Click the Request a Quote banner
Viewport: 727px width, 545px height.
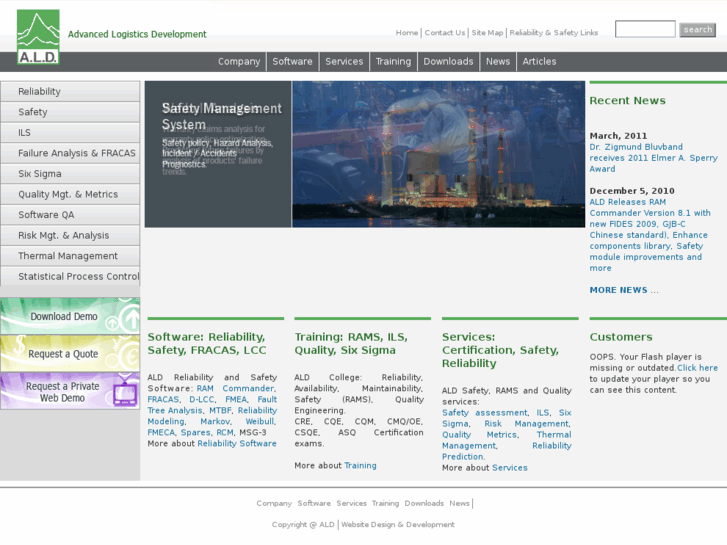pyautogui.click(x=70, y=354)
